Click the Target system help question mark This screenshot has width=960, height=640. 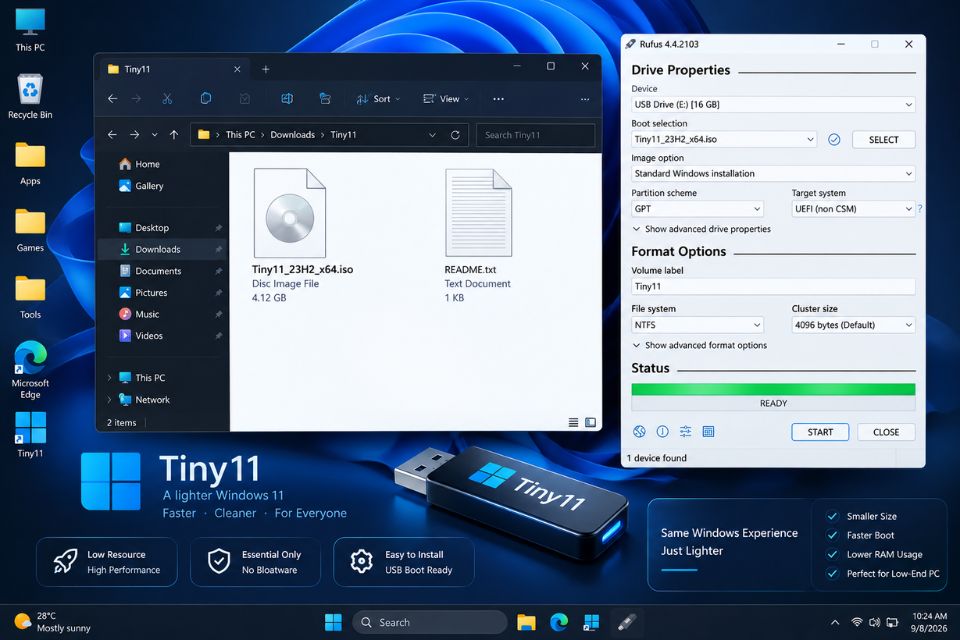(x=920, y=209)
